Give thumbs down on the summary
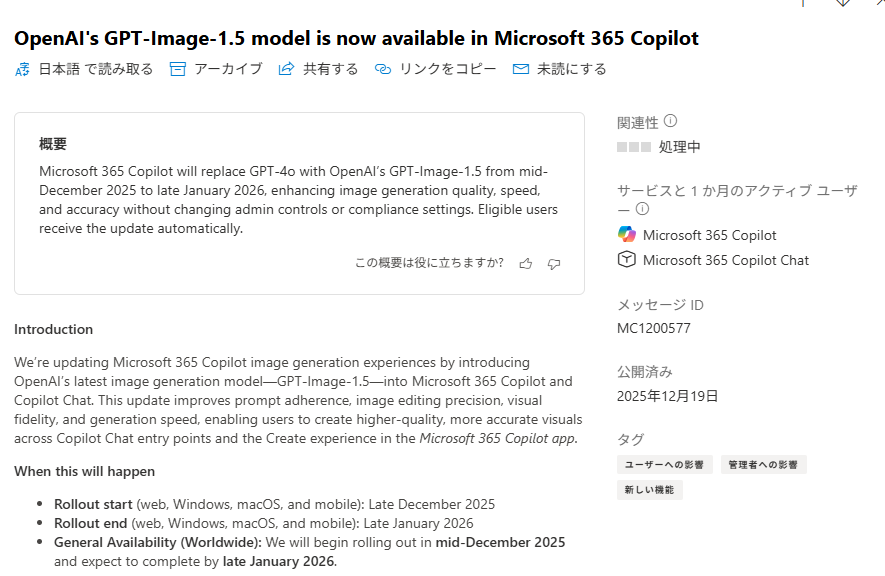 coord(554,263)
